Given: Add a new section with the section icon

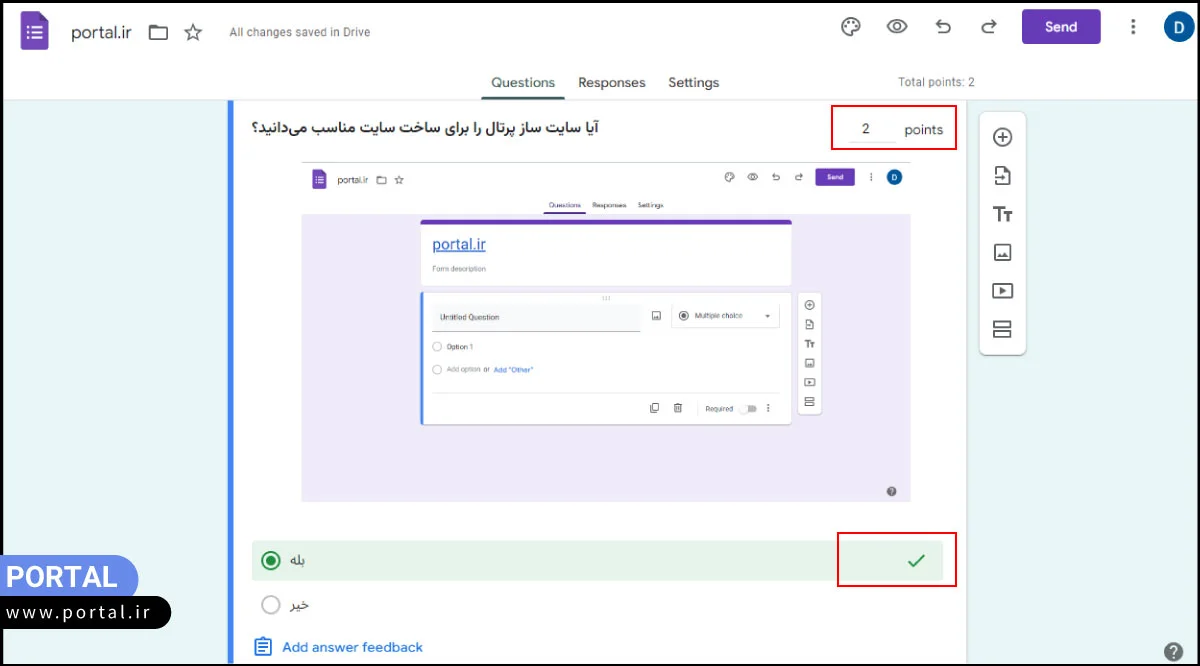Looking at the screenshot, I should click(1002, 328).
